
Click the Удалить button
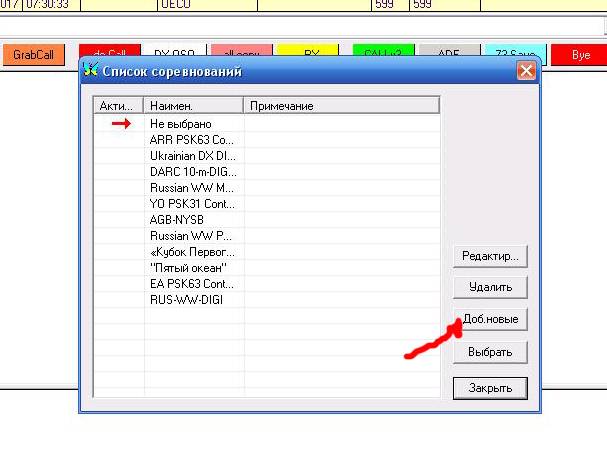coord(490,287)
